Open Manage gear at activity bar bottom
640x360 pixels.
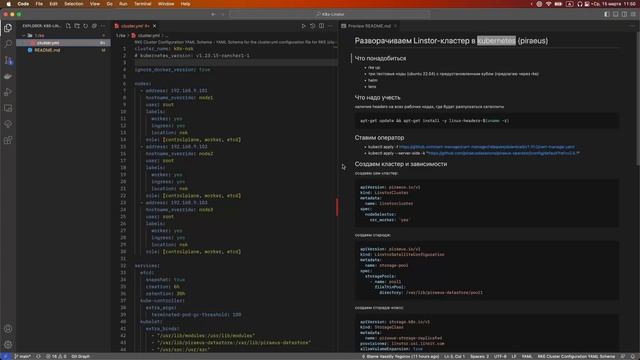coord(8,345)
